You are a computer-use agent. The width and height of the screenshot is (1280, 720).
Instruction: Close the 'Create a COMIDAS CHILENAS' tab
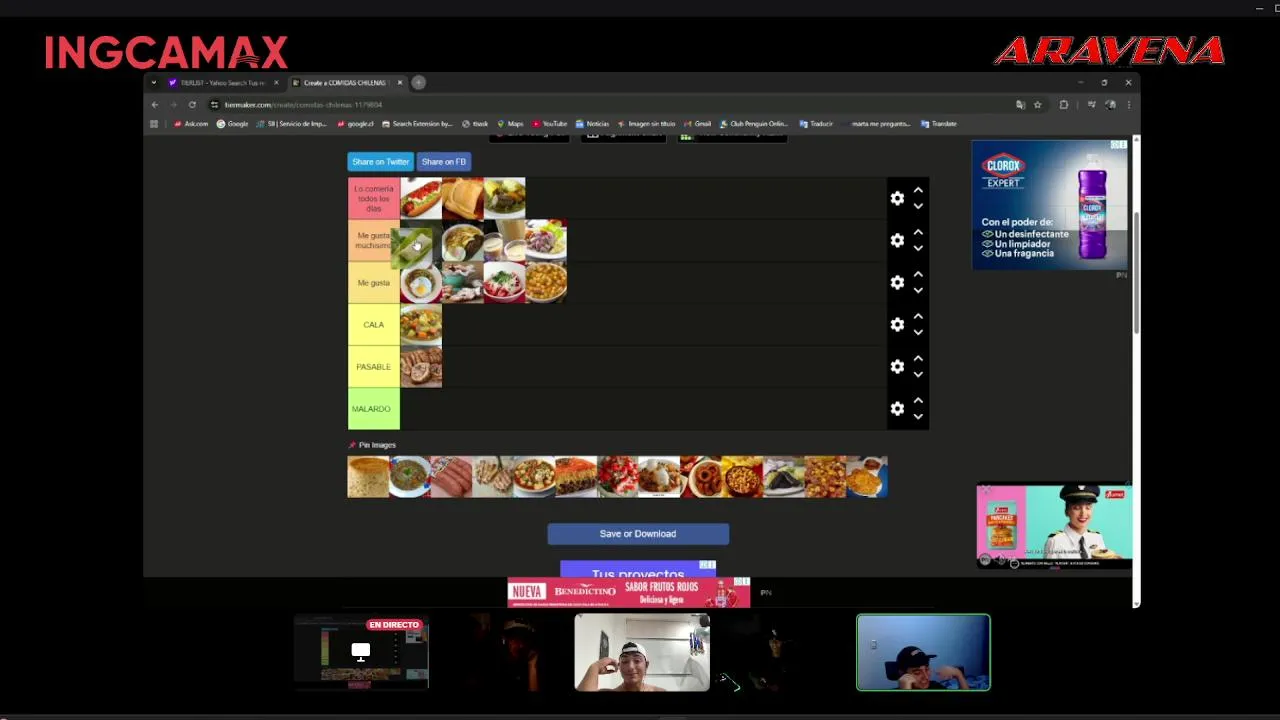click(400, 83)
